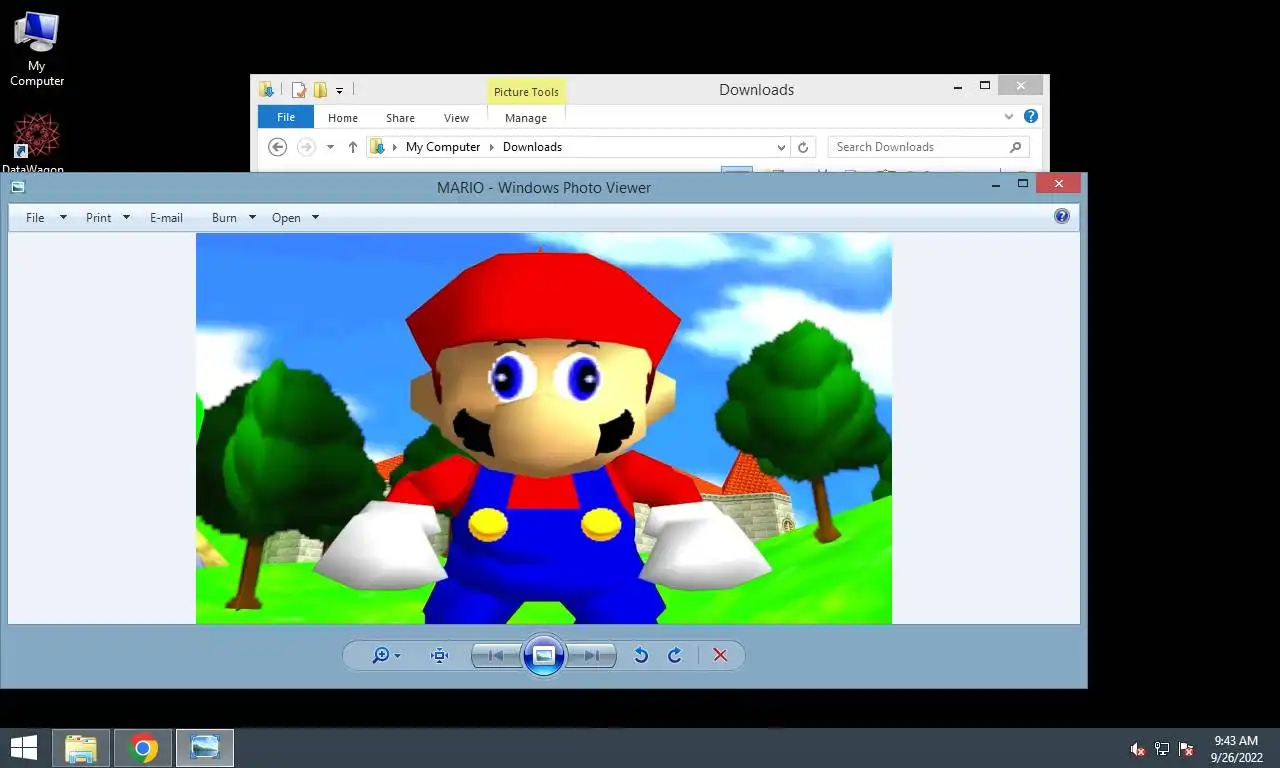Switch to View tab in Downloads window
The height and width of the screenshot is (768, 1280).
pyautogui.click(x=456, y=118)
